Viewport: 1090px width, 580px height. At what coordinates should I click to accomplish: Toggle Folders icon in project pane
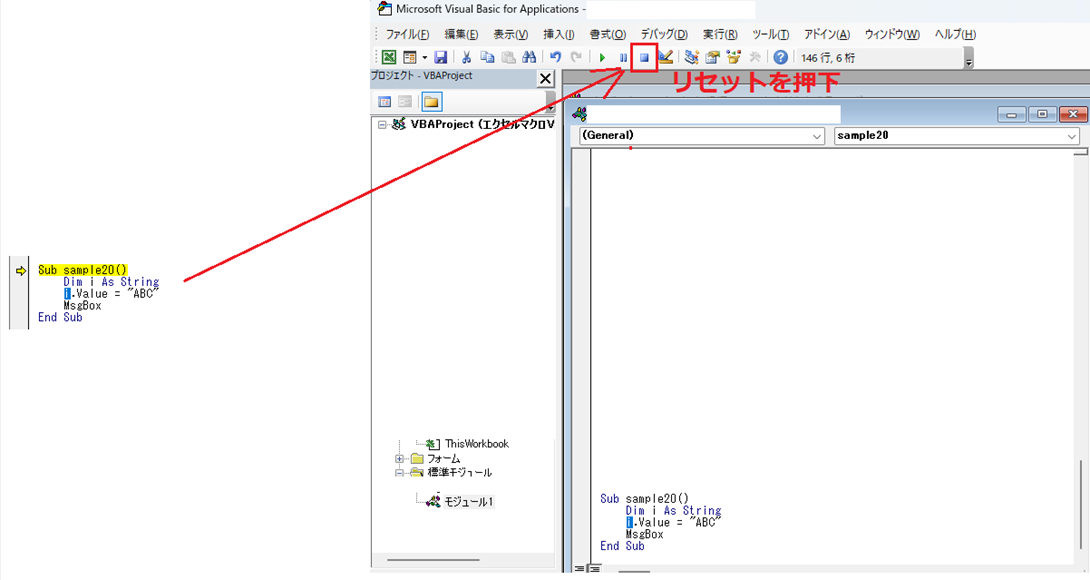(x=431, y=102)
